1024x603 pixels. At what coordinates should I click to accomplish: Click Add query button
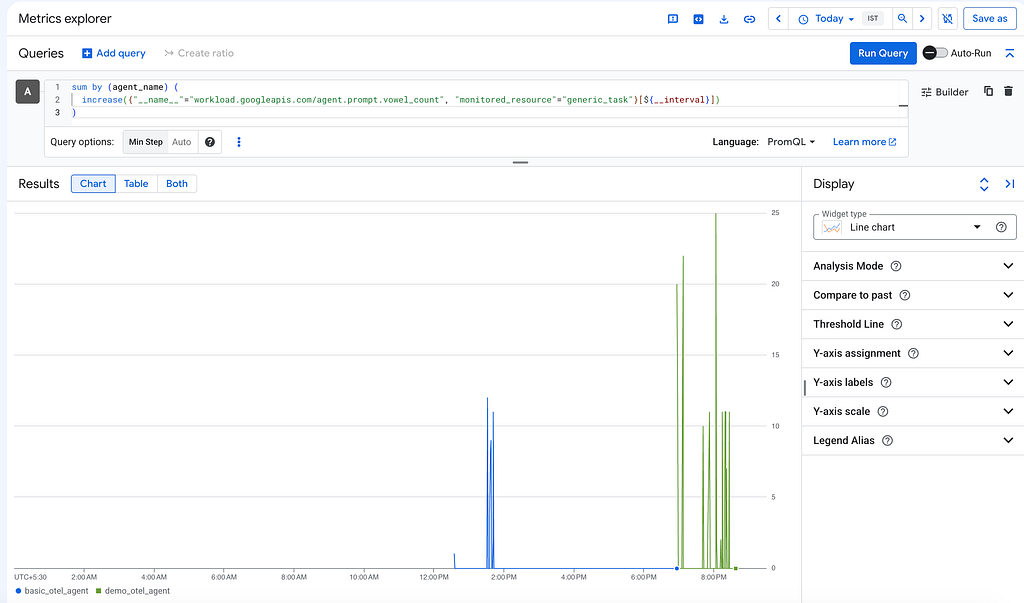click(114, 53)
